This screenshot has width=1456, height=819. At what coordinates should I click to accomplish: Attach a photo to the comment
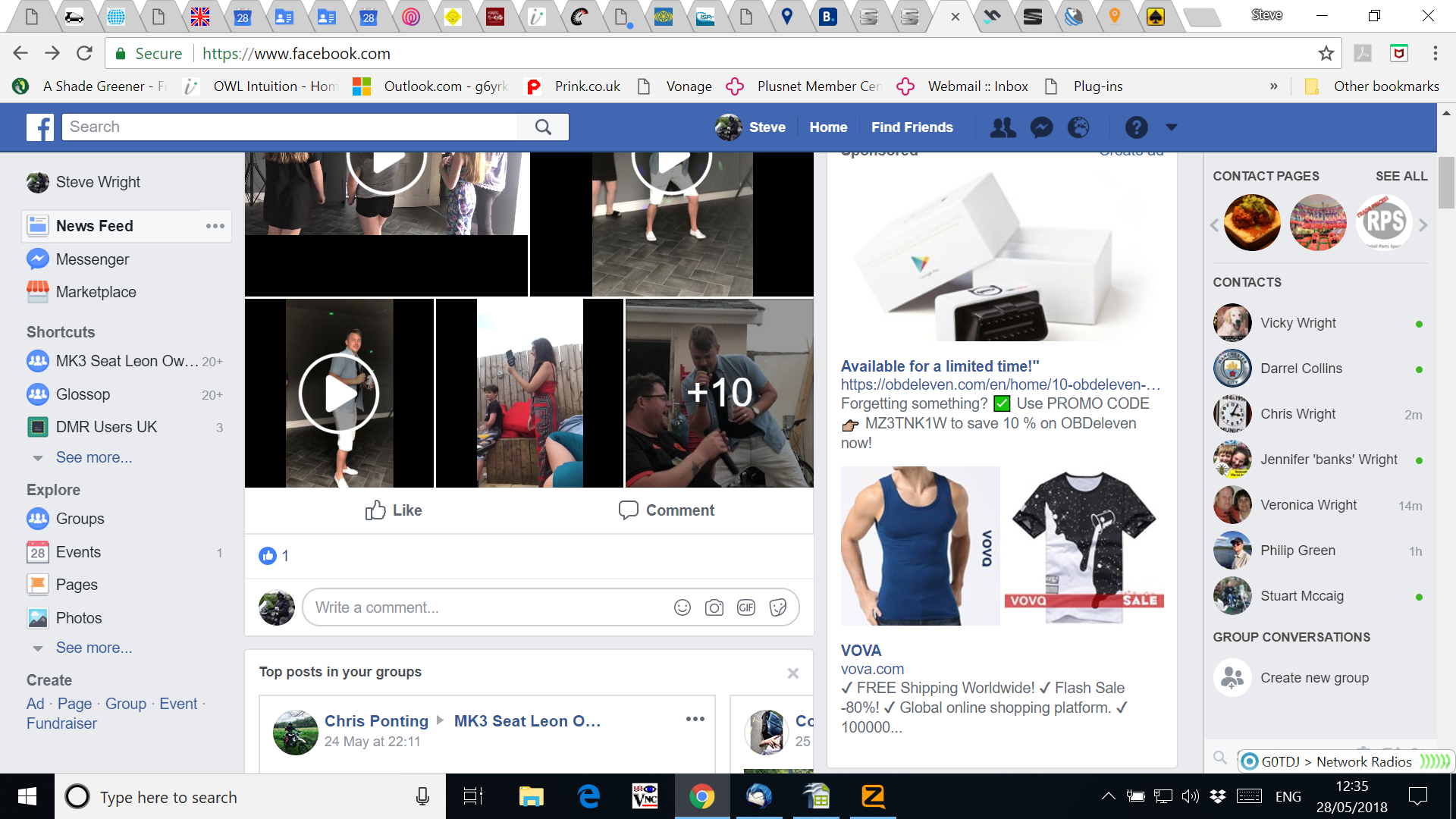point(714,607)
